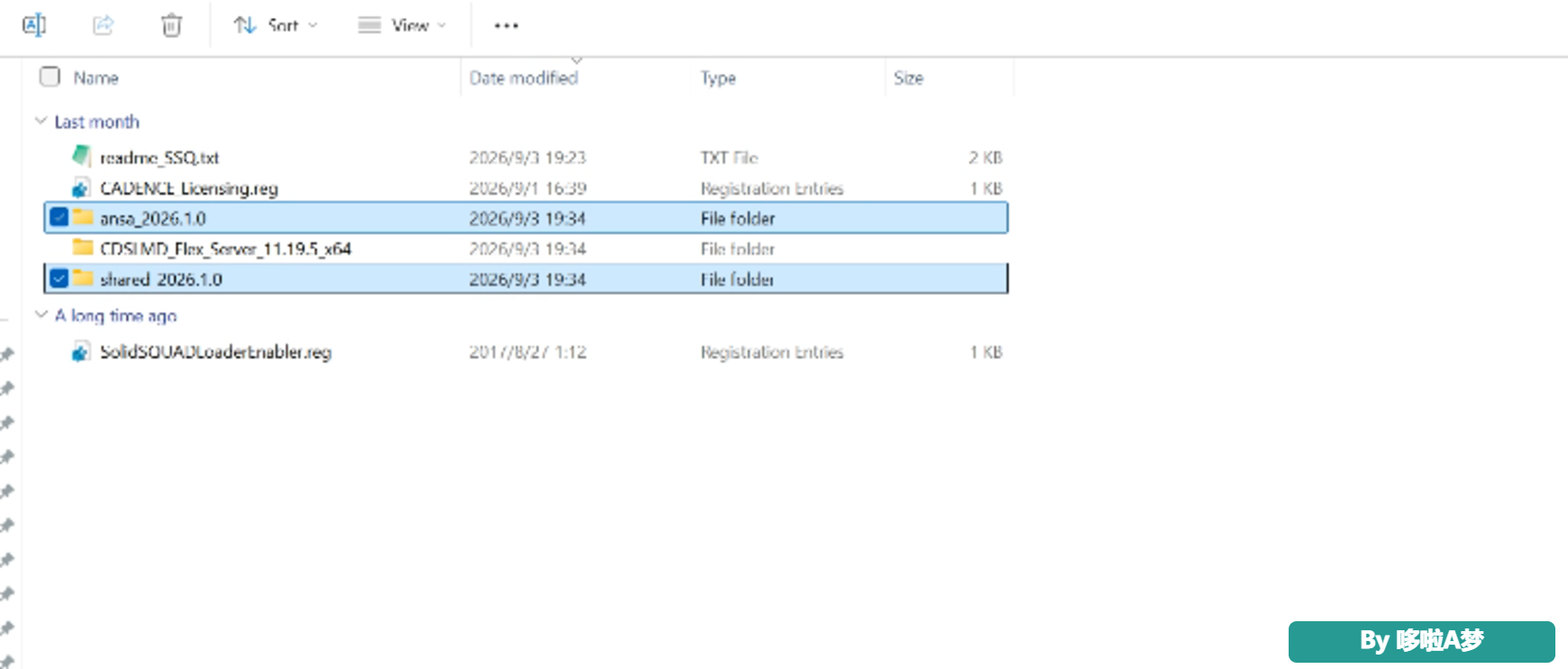Click the date 2026/9/3 19:23
The width and height of the screenshot is (1568, 669).
point(528,158)
